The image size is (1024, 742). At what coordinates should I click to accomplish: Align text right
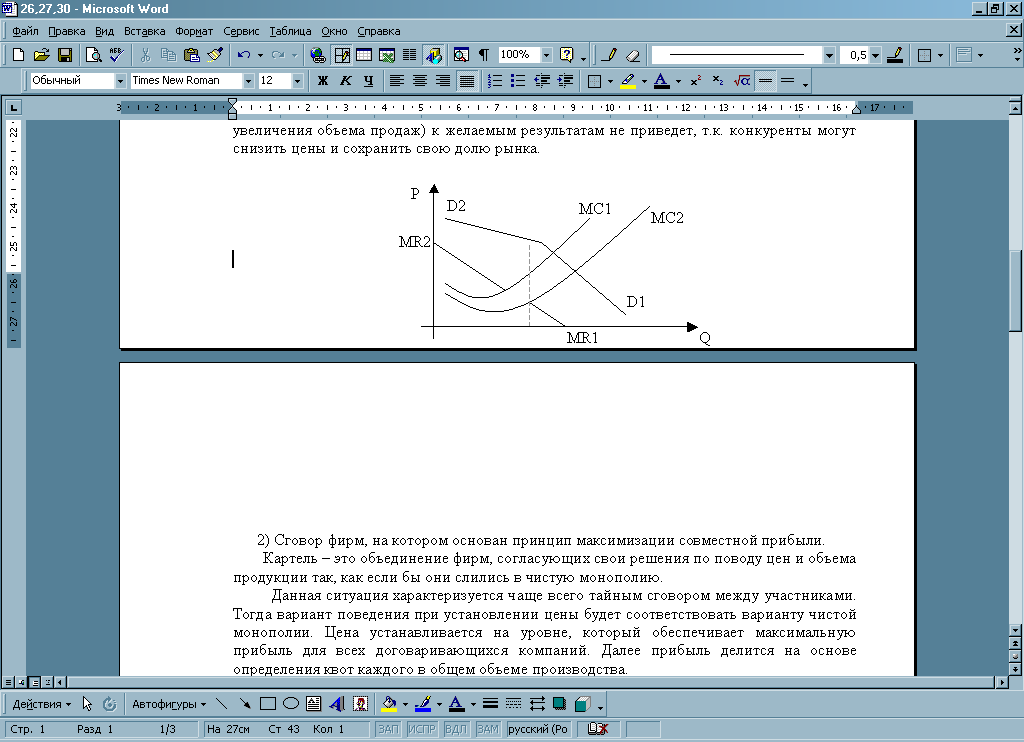click(443, 81)
